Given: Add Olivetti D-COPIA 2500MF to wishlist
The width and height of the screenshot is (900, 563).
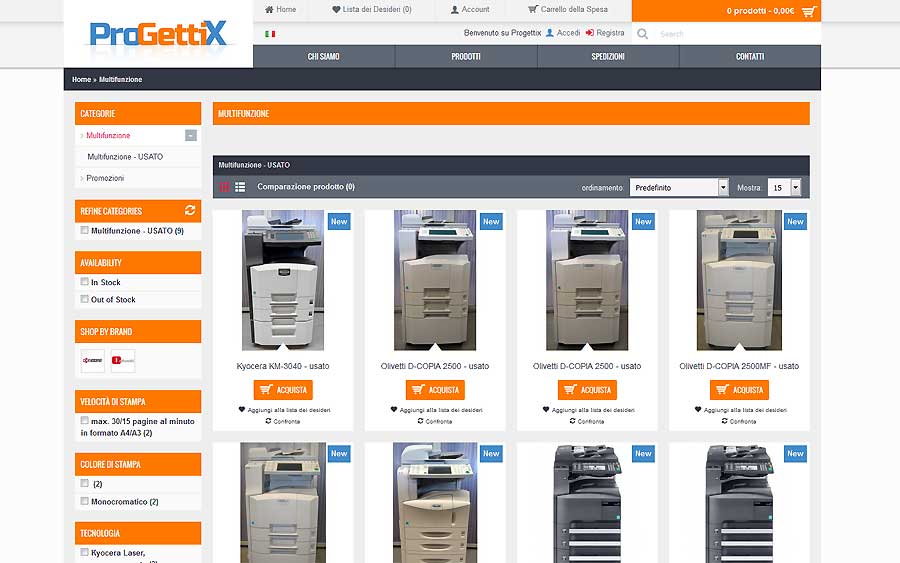Looking at the screenshot, I should 740,410.
